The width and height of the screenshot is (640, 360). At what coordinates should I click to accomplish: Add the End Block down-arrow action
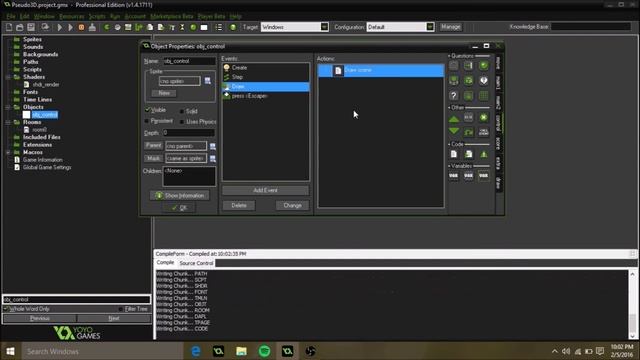[x=453, y=131]
